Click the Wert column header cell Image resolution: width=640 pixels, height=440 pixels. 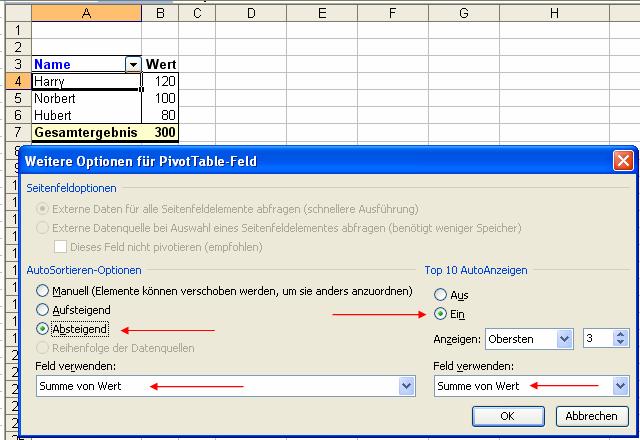tap(160, 64)
